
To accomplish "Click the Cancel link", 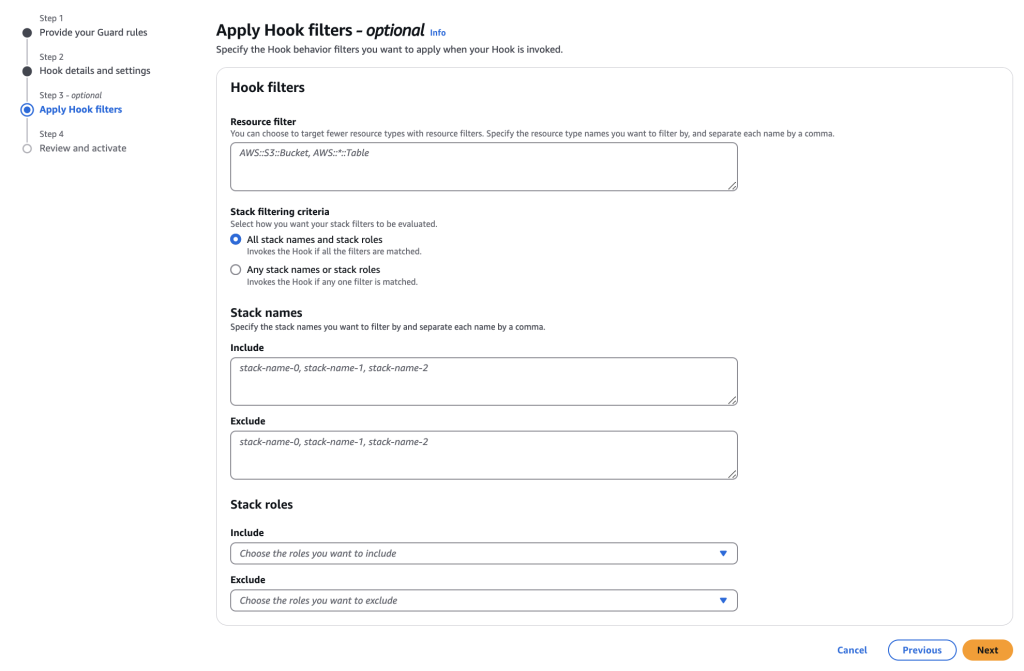I will coord(852,649).
